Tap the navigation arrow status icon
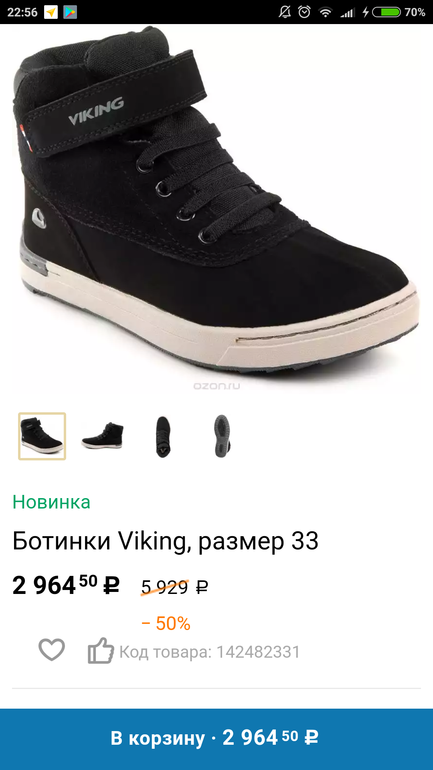433x770 pixels. (51, 12)
